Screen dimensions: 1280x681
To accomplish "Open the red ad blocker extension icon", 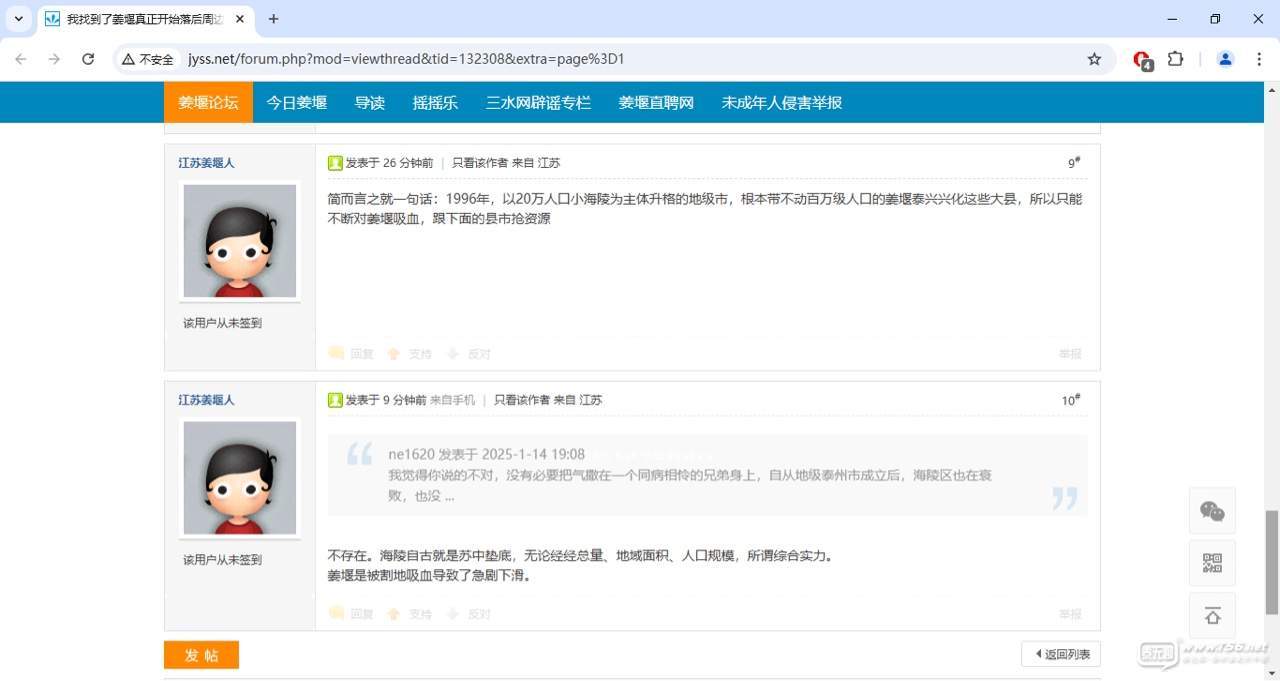I will click(1142, 60).
